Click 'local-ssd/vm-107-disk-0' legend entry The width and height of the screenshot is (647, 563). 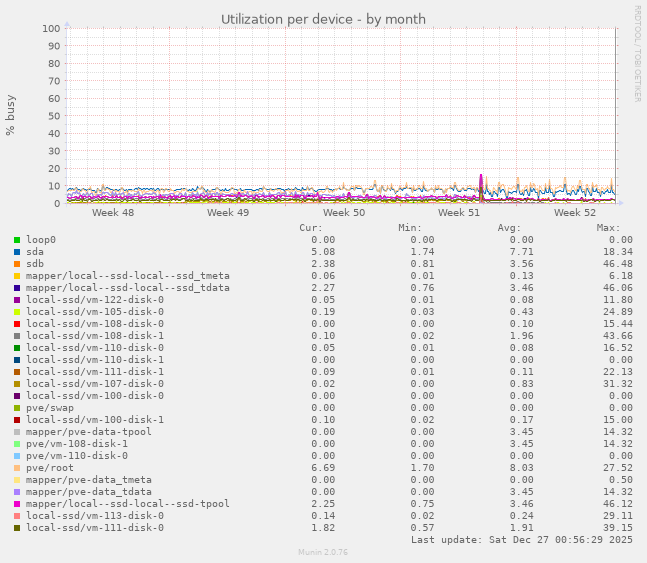tap(95, 383)
